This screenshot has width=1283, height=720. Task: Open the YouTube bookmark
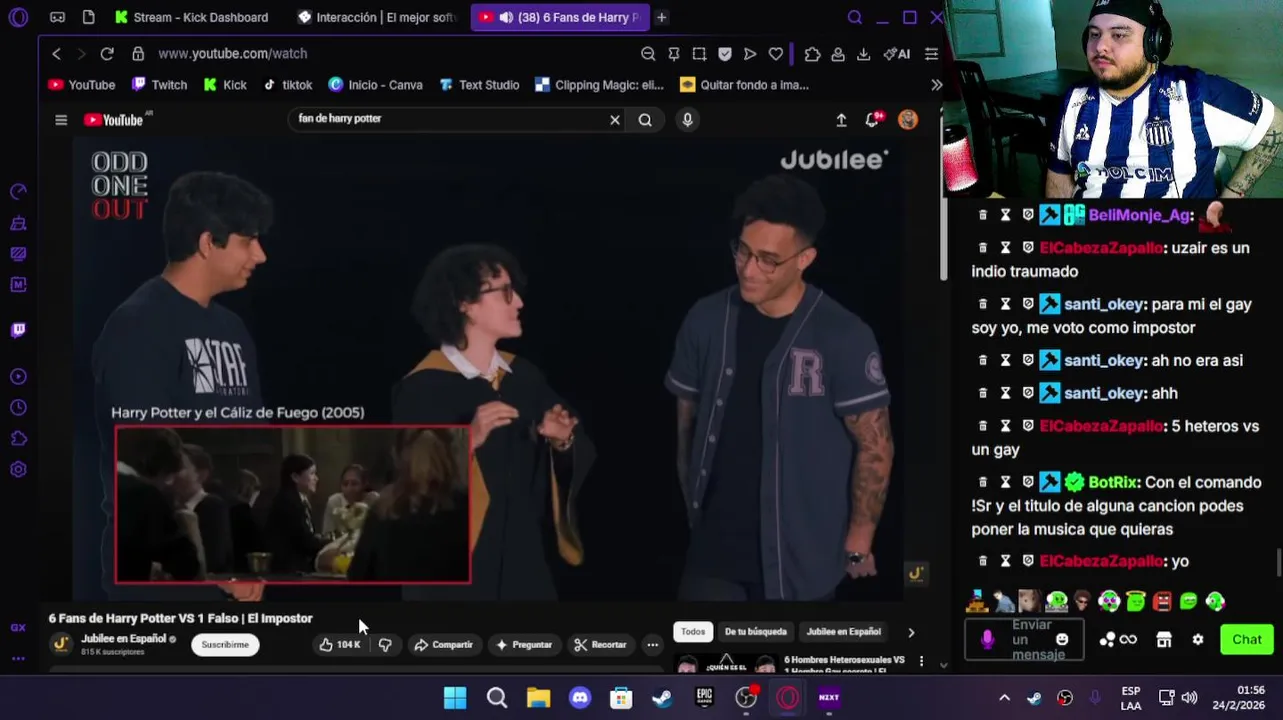(x=82, y=85)
